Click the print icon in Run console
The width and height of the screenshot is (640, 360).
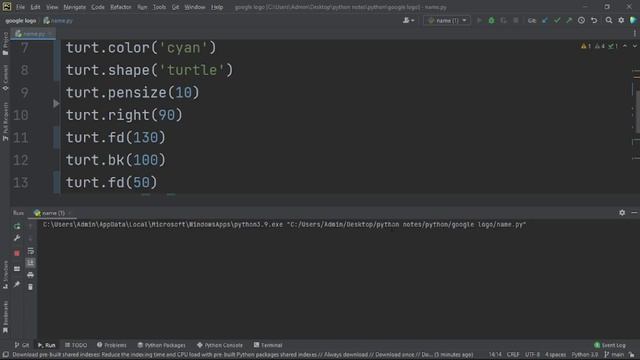point(31,275)
